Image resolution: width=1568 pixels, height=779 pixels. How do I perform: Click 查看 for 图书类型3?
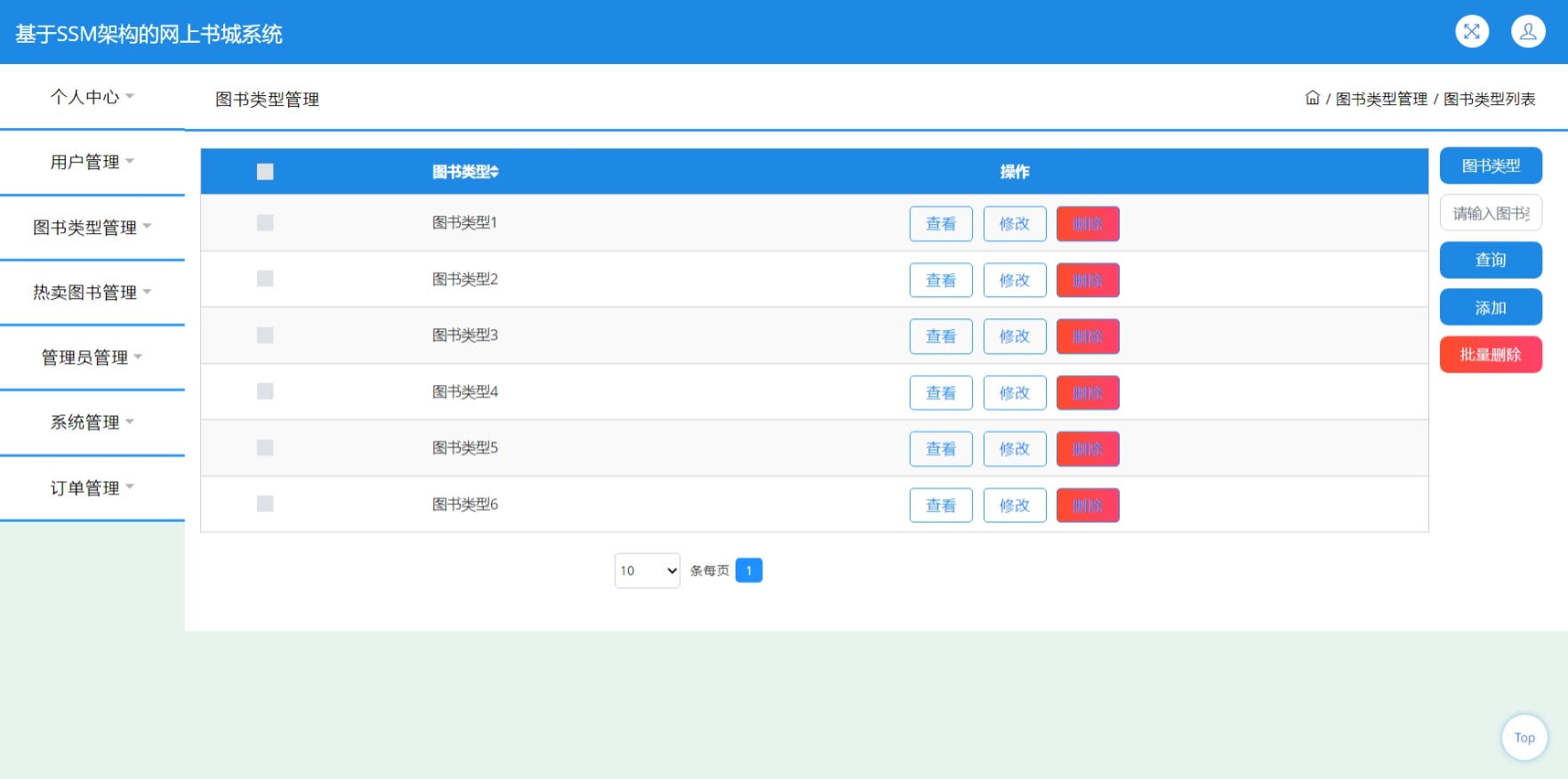tap(941, 336)
